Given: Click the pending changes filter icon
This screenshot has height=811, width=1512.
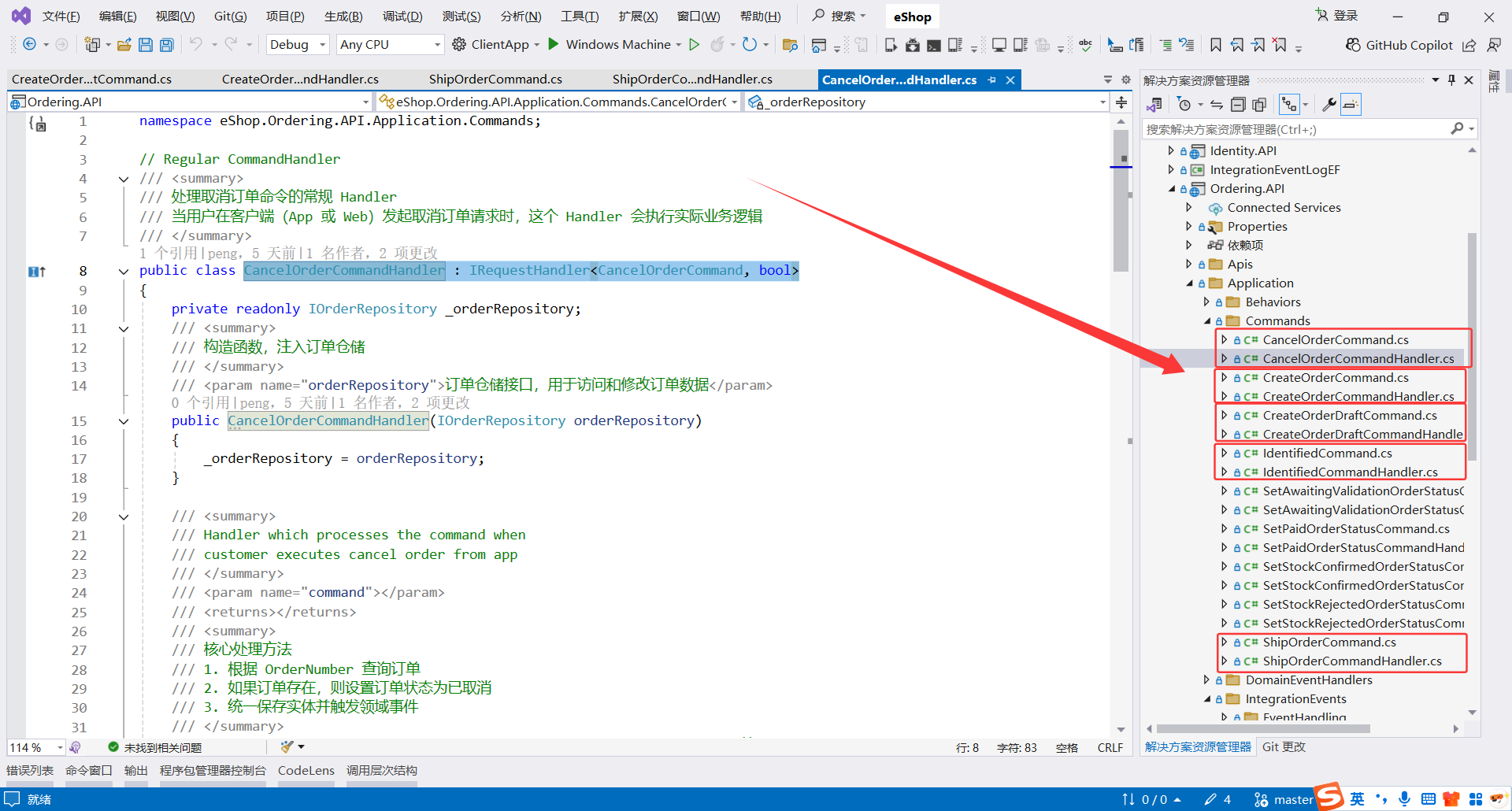Looking at the screenshot, I should 1184,105.
